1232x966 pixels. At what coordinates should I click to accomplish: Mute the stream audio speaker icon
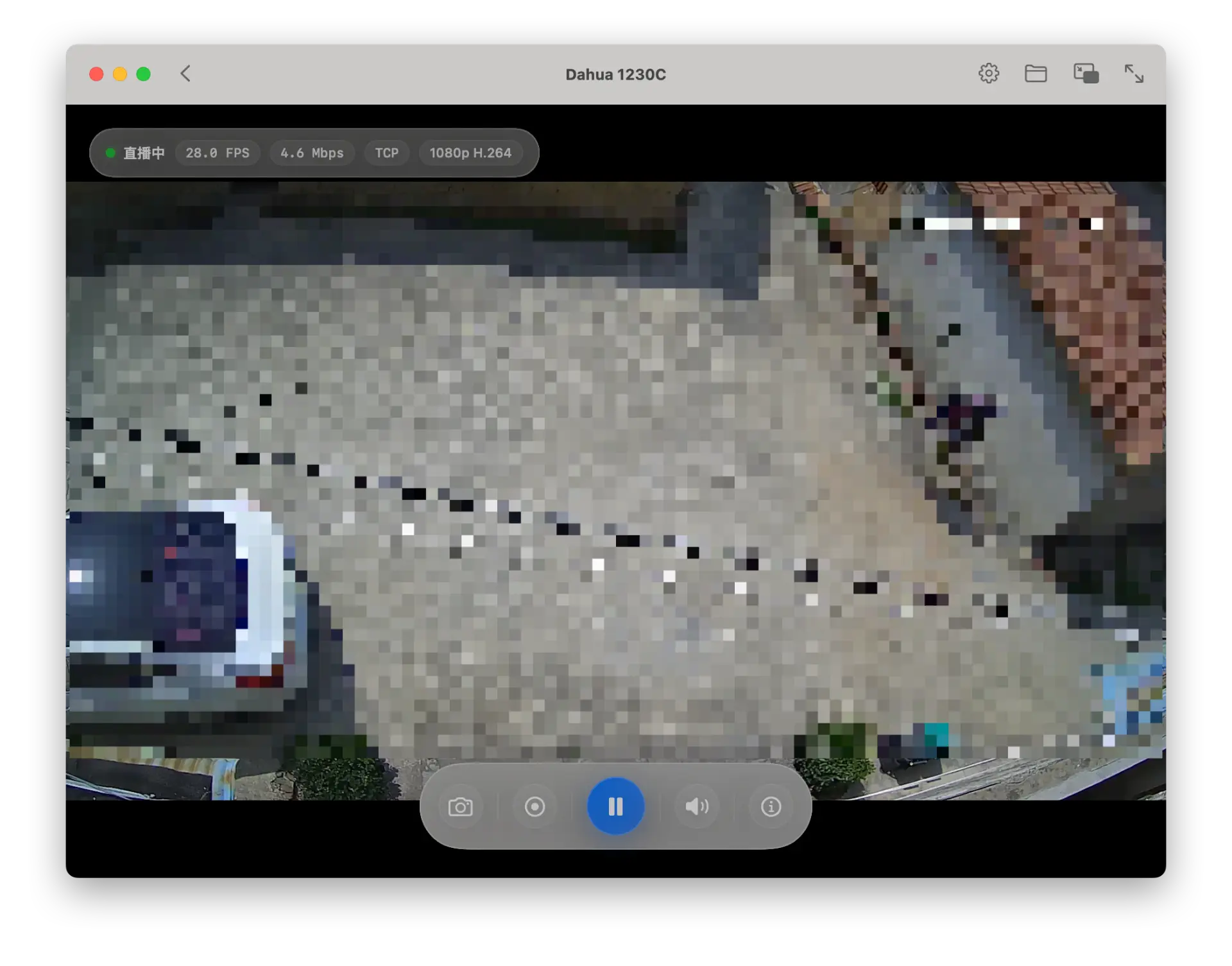696,806
